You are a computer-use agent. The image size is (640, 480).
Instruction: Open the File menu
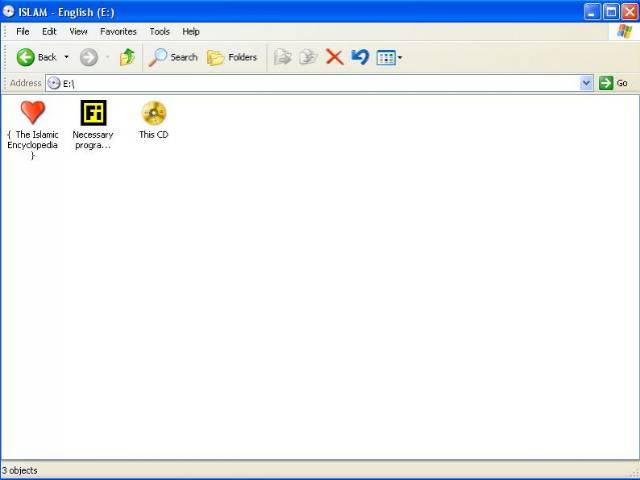click(22, 31)
